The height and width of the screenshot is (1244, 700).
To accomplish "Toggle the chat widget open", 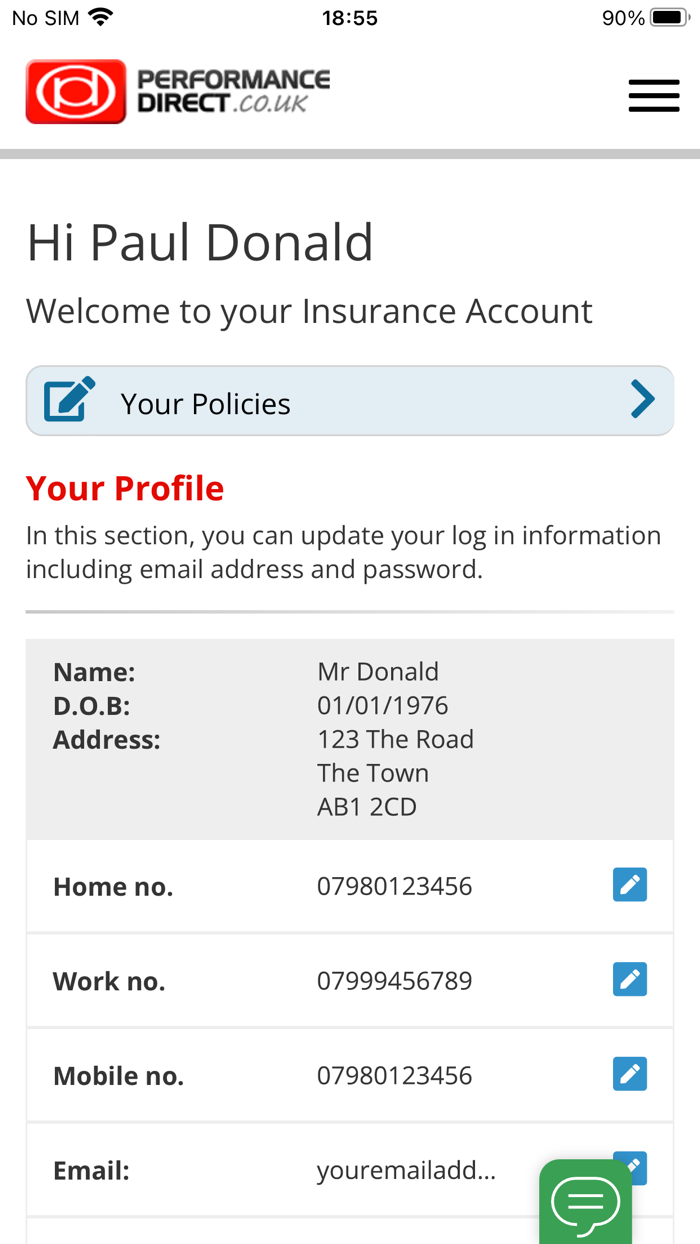I will tap(586, 1205).
